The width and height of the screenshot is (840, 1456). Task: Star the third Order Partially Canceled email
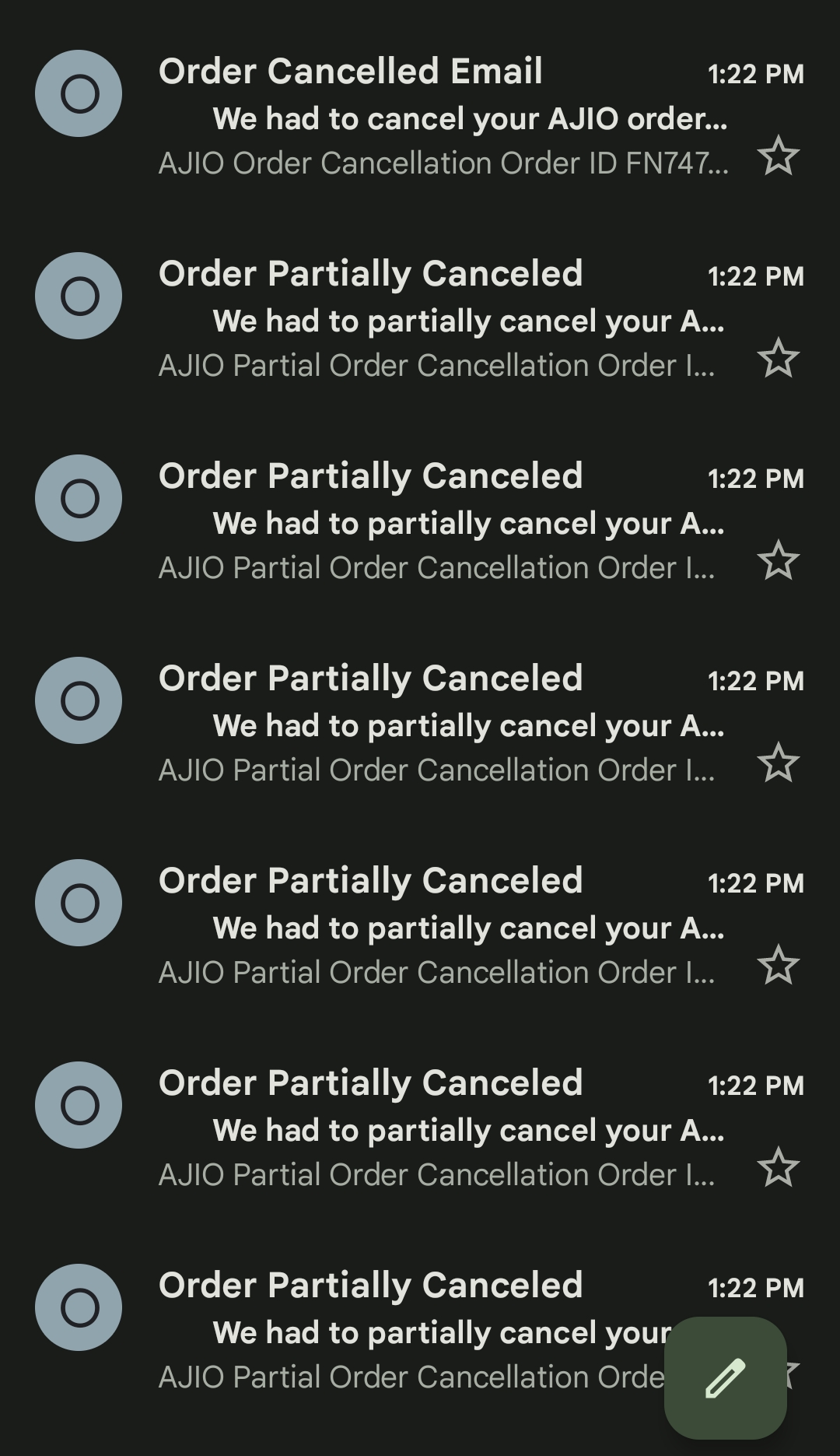tap(778, 763)
